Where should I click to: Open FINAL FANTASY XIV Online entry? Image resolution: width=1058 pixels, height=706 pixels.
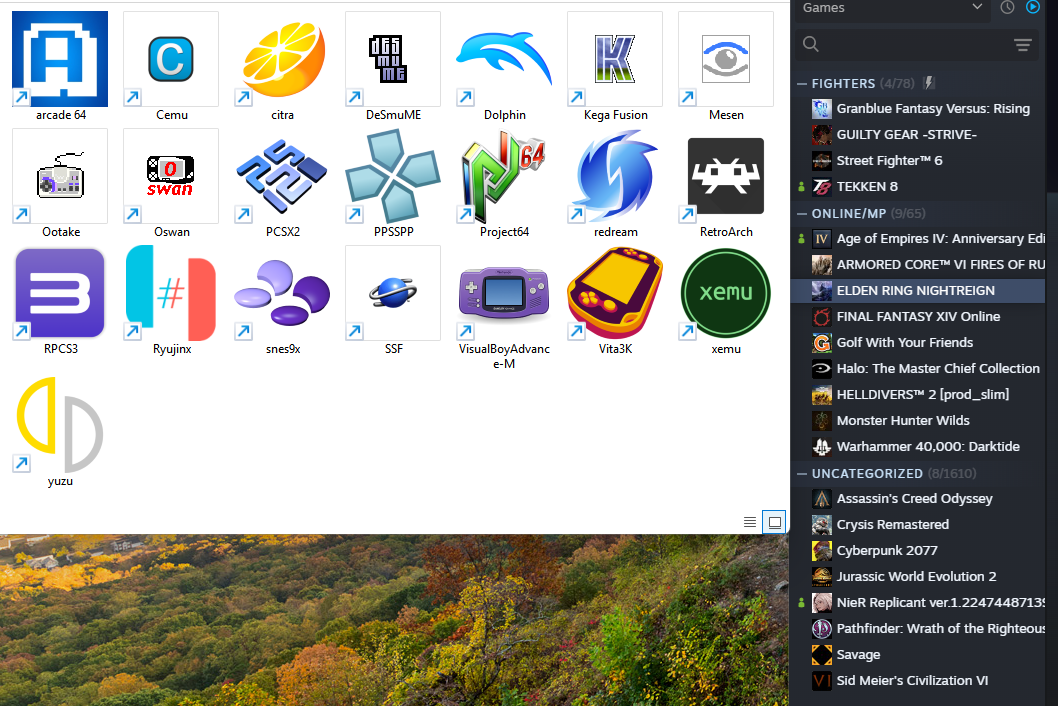click(918, 317)
